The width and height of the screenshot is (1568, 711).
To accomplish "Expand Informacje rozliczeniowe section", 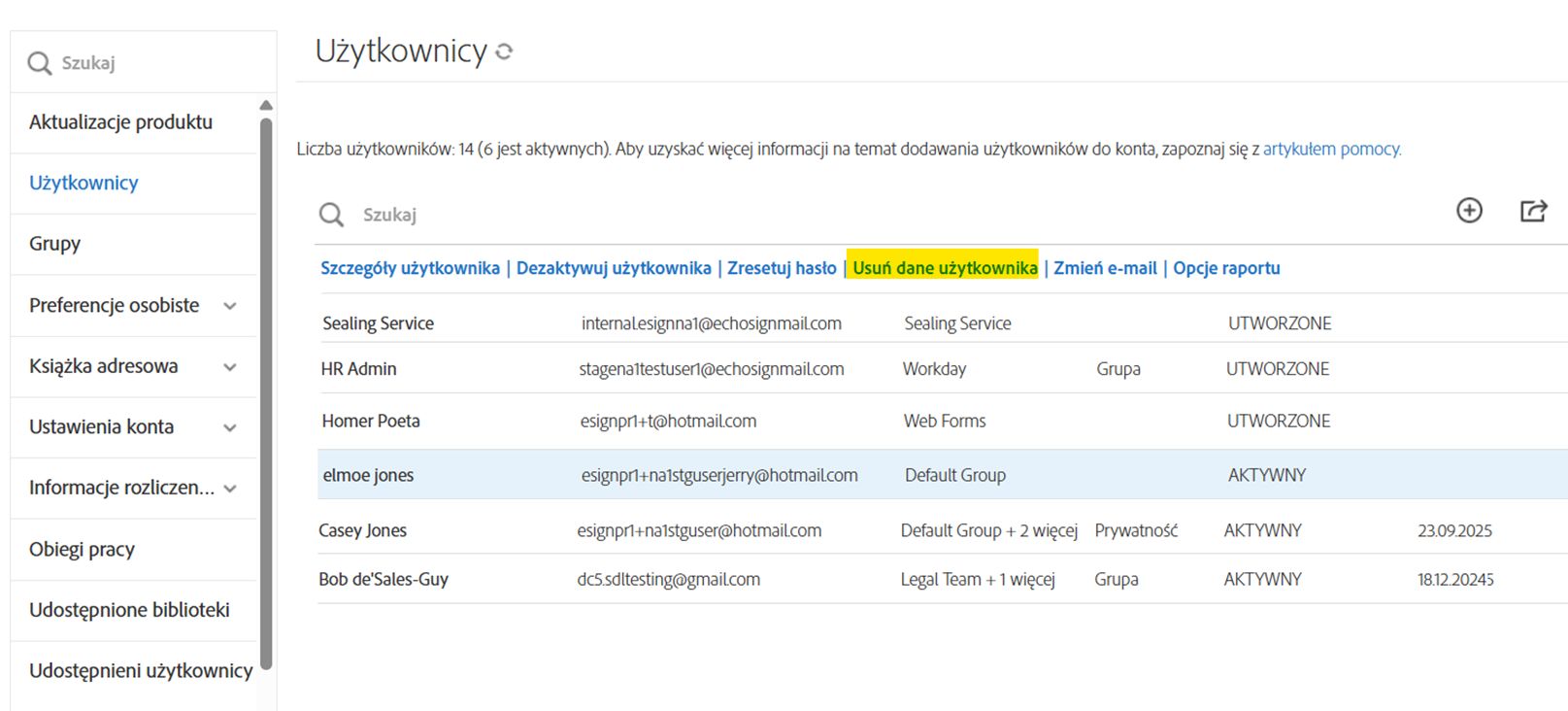I will pos(230,489).
